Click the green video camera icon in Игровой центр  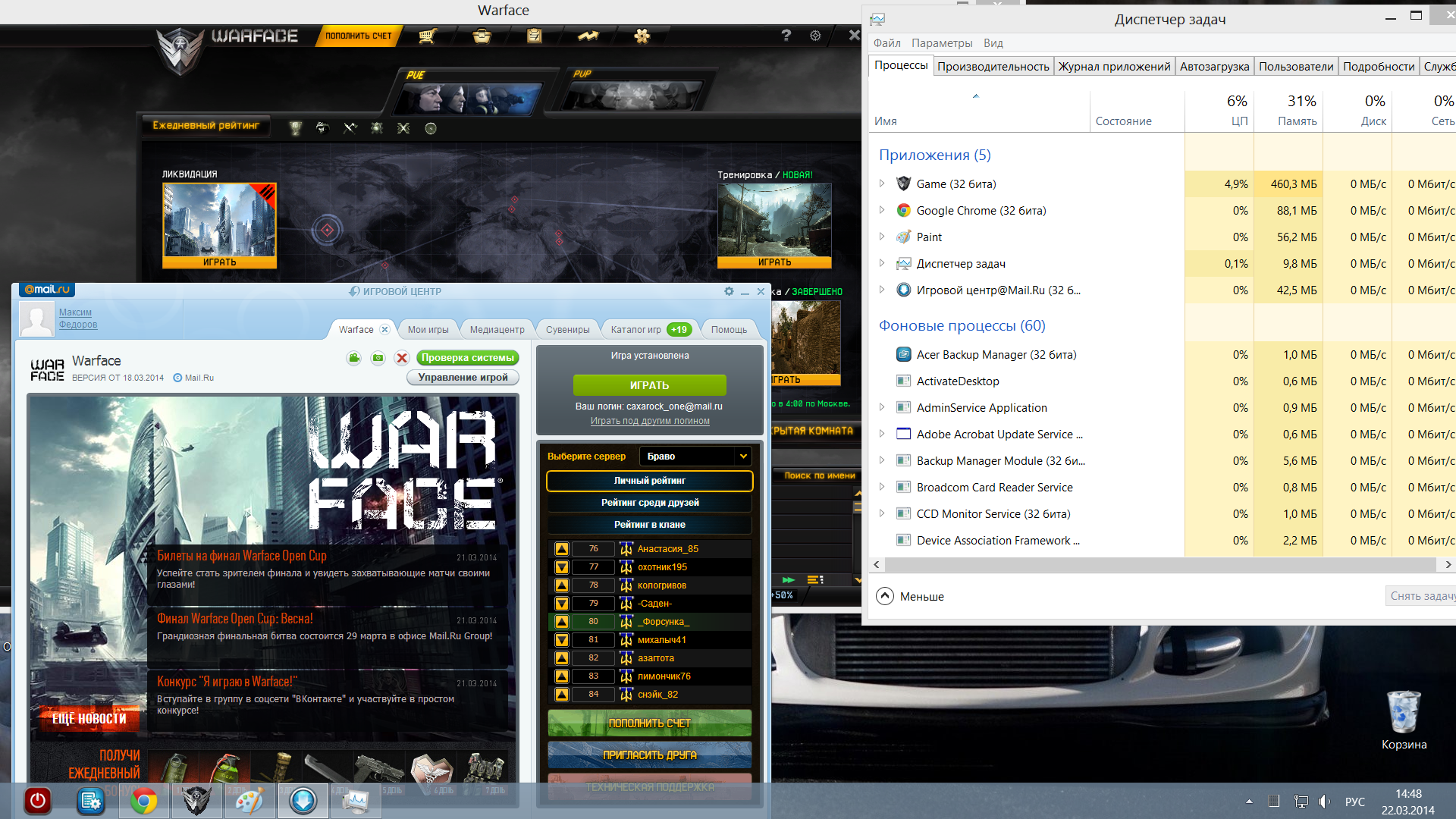tap(354, 358)
